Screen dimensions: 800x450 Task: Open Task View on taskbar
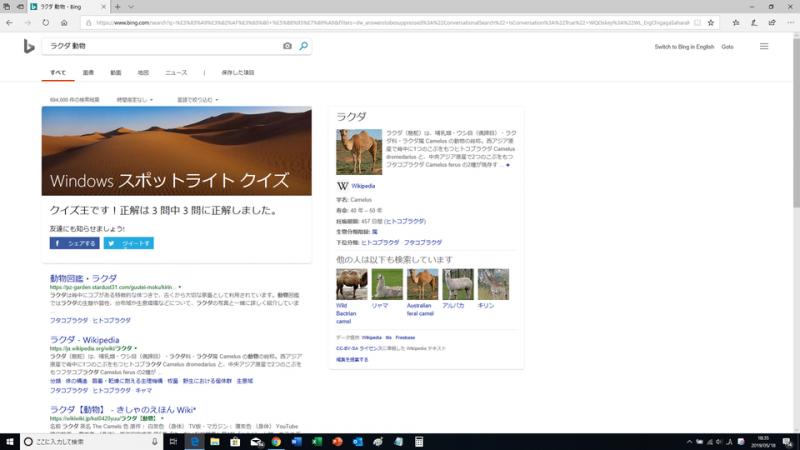pyautogui.click(x=173, y=442)
